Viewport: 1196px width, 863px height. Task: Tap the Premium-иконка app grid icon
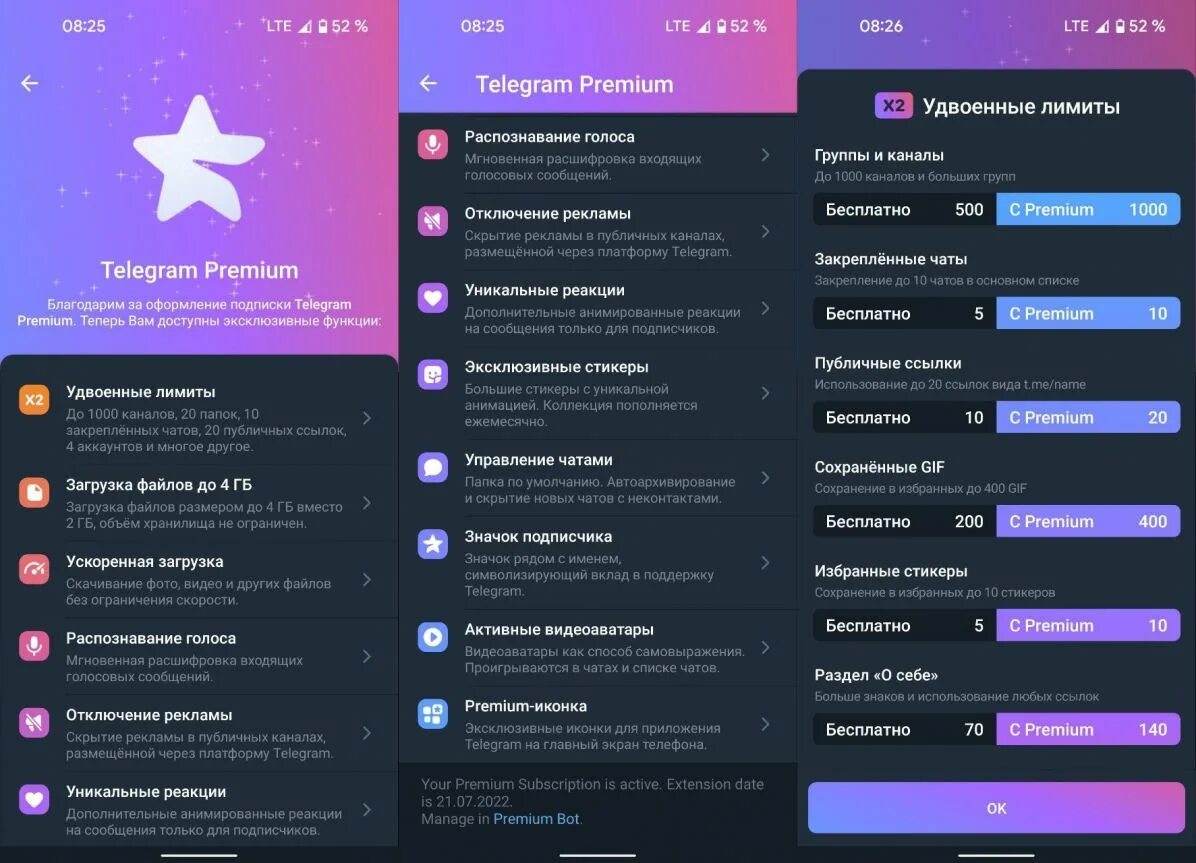[432, 714]
